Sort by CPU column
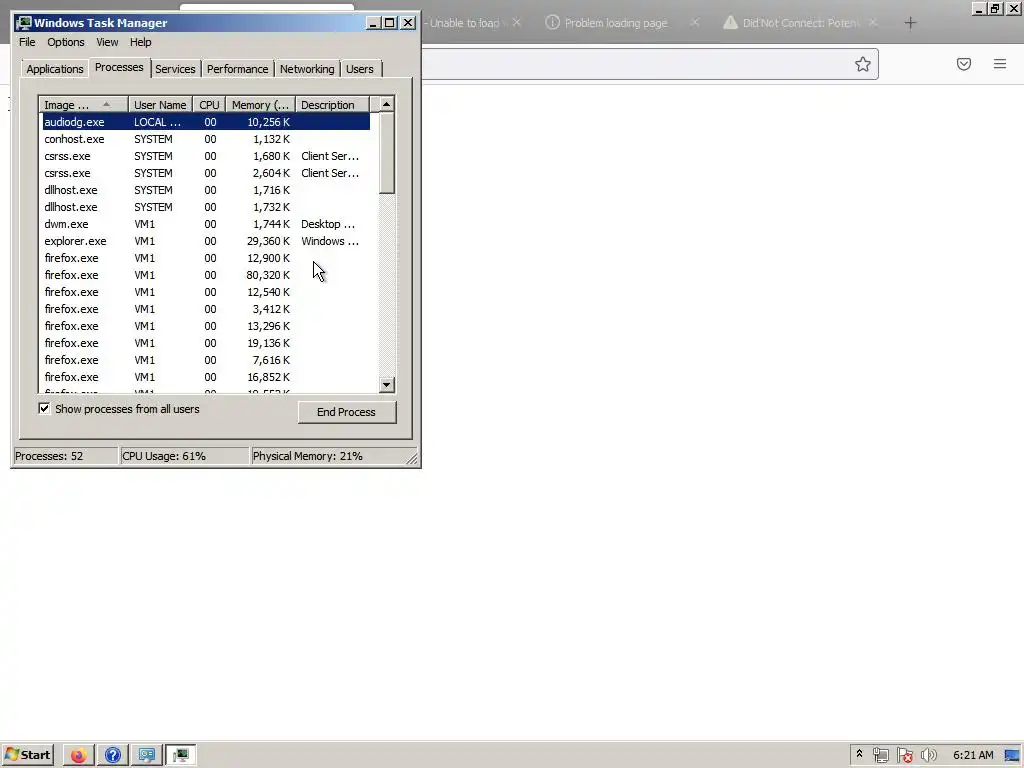This screenshot has width=1024, height=768. [x=210, y=105]
